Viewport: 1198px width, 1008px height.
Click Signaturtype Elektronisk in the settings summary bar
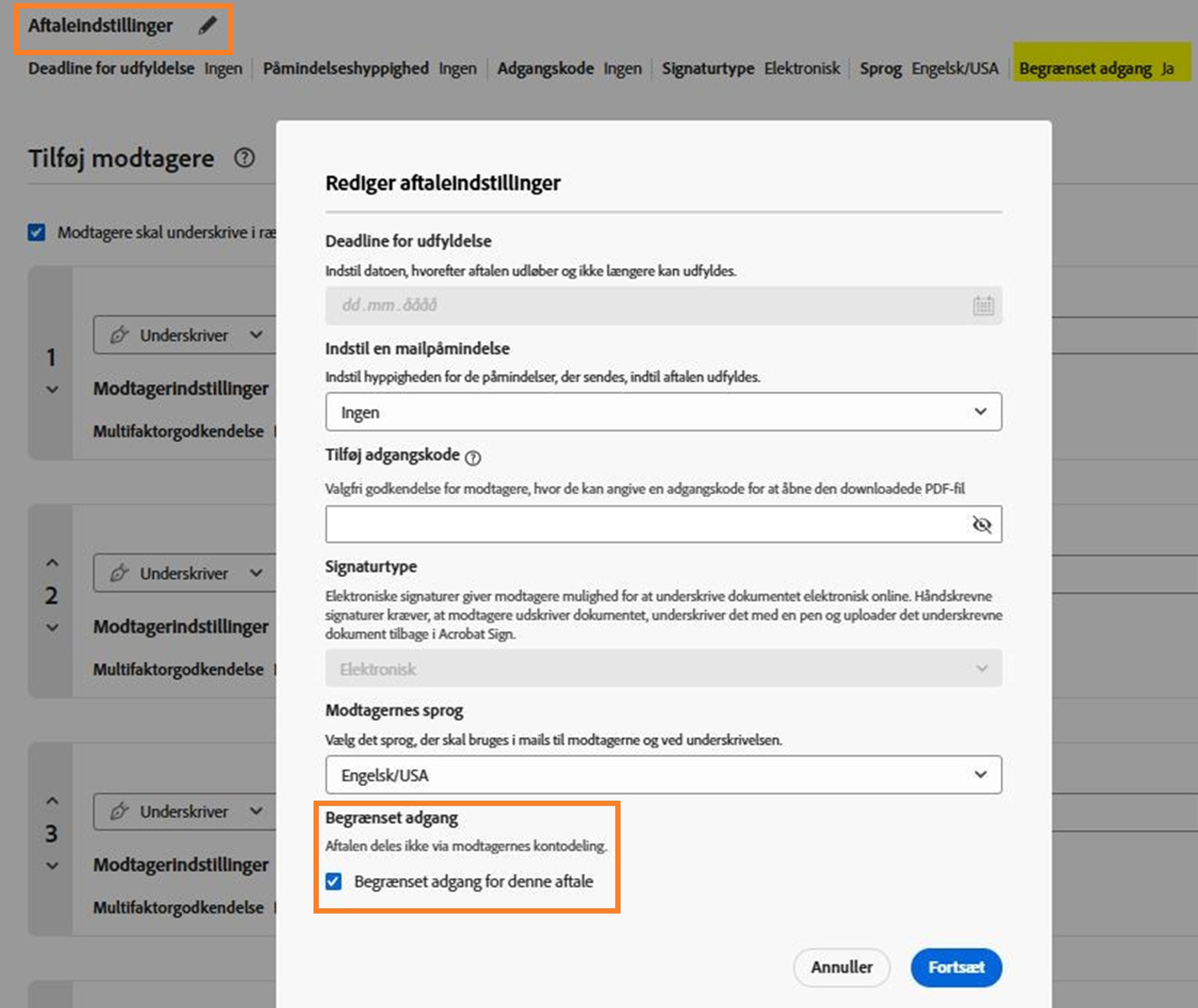click(752, 68)
